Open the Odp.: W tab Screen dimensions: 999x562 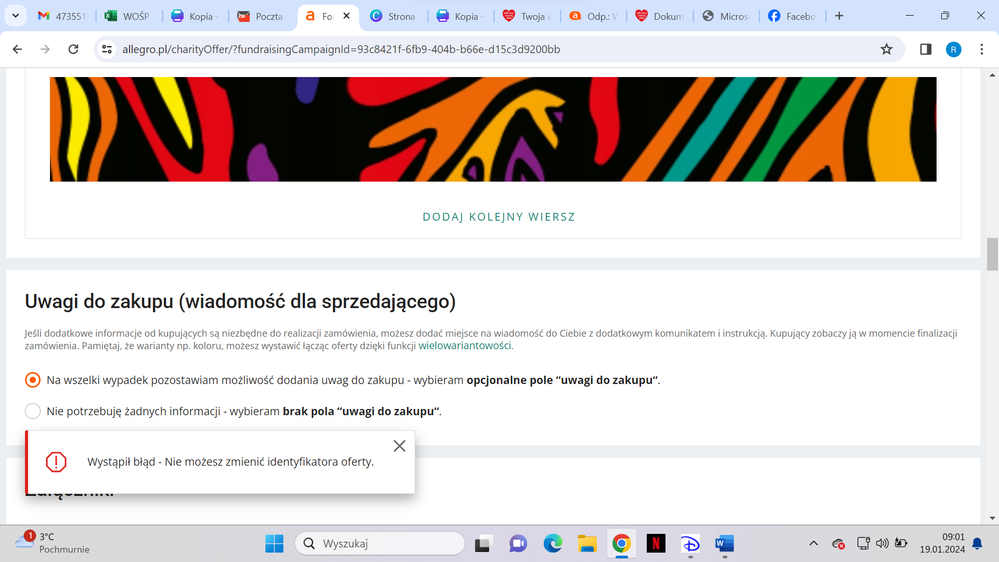tap(593, 16)
